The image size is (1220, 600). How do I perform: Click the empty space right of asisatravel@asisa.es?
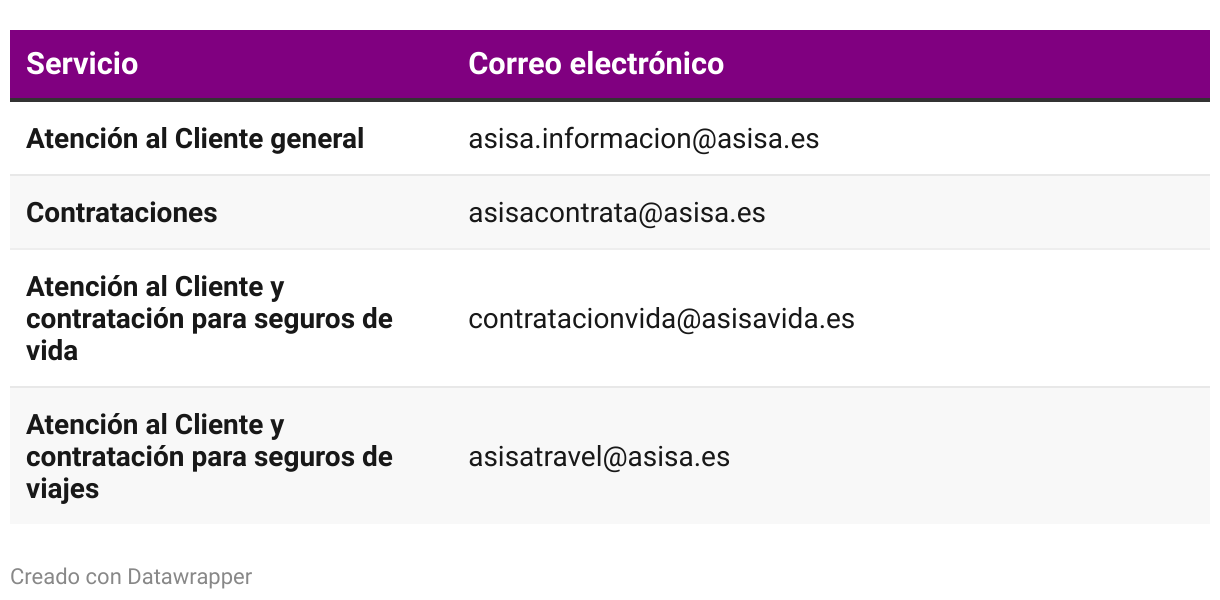960,457
